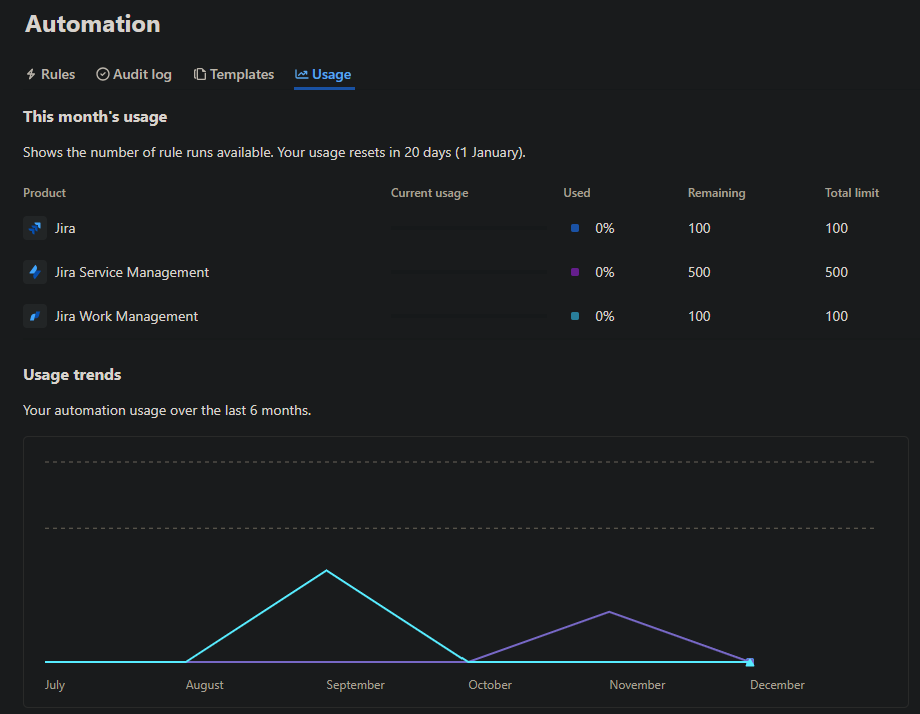Click the Jira current usage progress bar
The width and height of the screenshot is (920, 714).
(469, 228)
